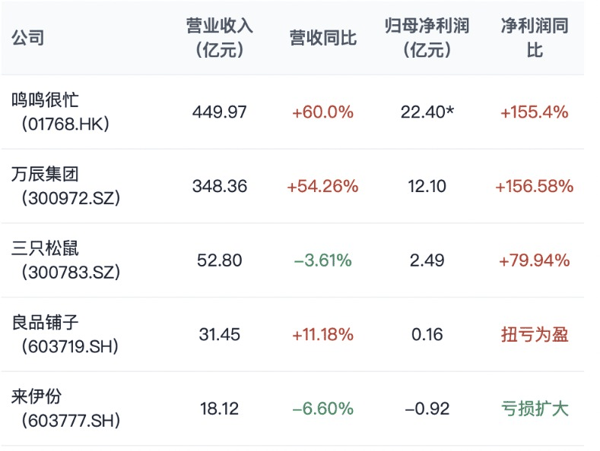
Task: Click the 公司 column header
Action: tap(28, 38)
